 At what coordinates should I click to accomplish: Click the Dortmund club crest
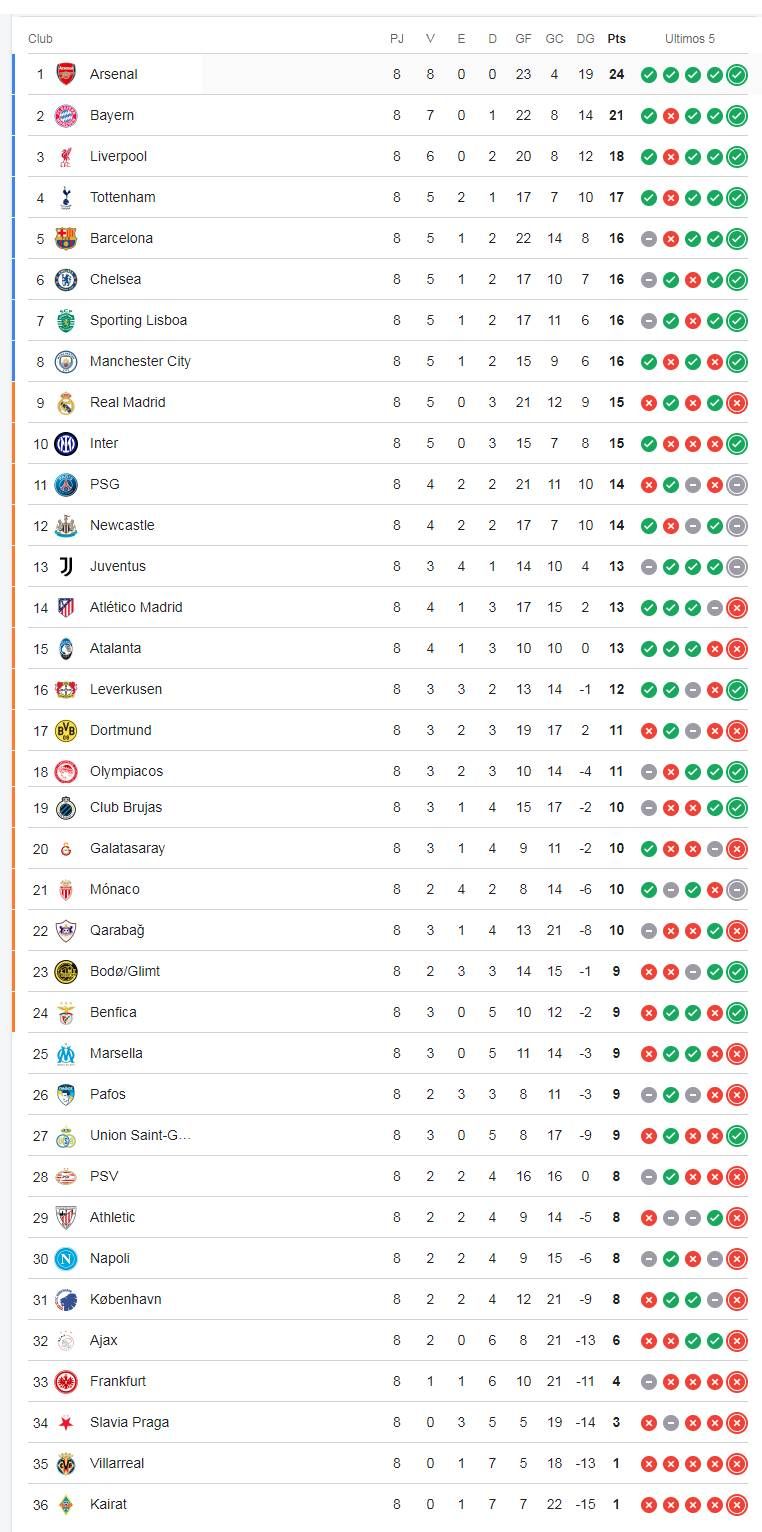pos(65,730)
